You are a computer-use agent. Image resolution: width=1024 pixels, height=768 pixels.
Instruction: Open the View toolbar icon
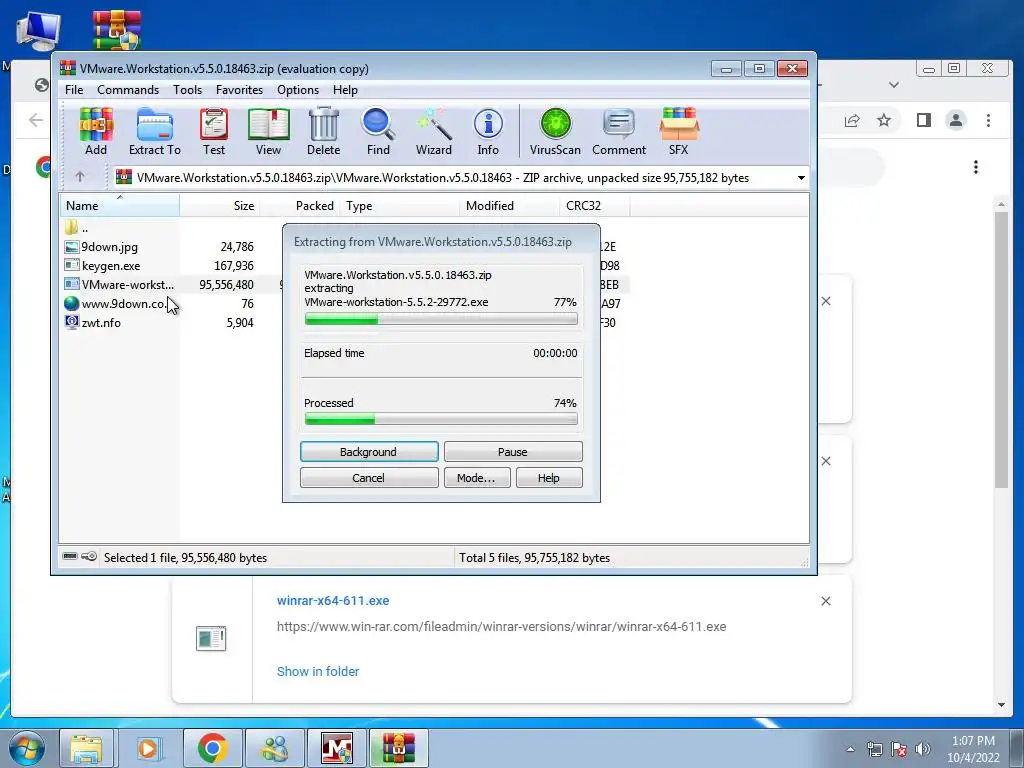pos(268,131)
